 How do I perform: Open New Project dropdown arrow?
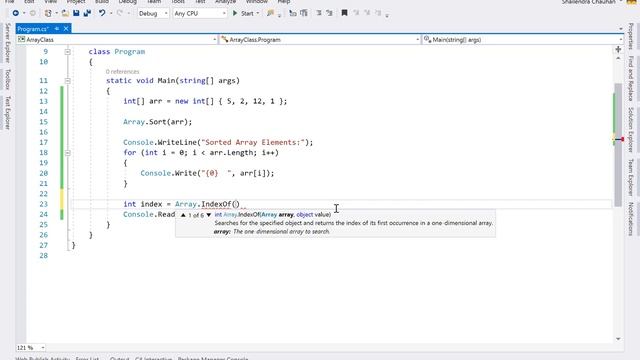[x=56, y=13]
